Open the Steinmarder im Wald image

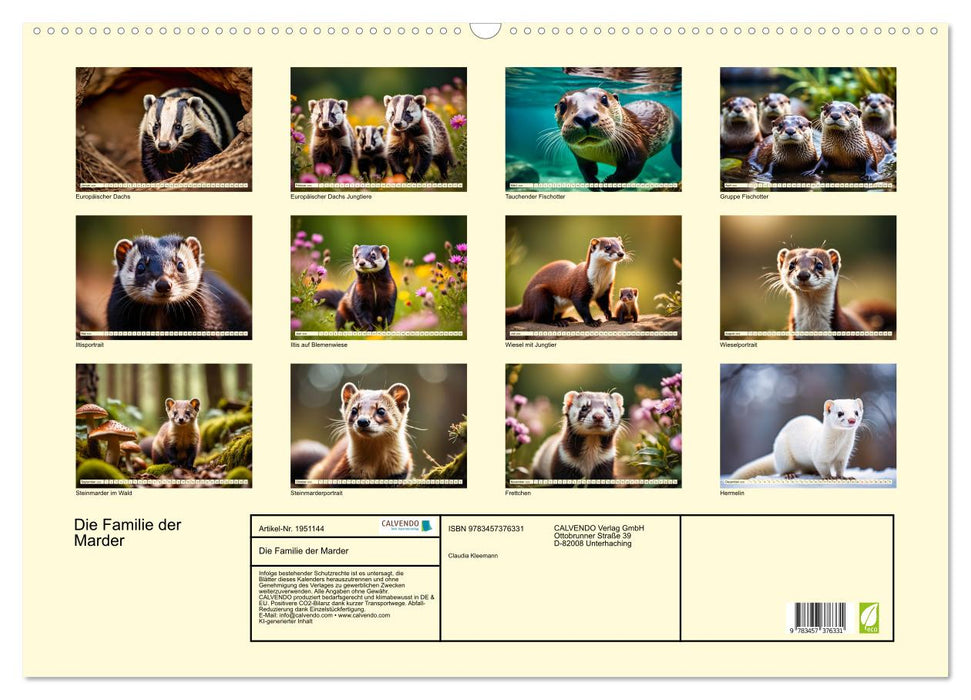pyautogui.click(x=163, y=425)
